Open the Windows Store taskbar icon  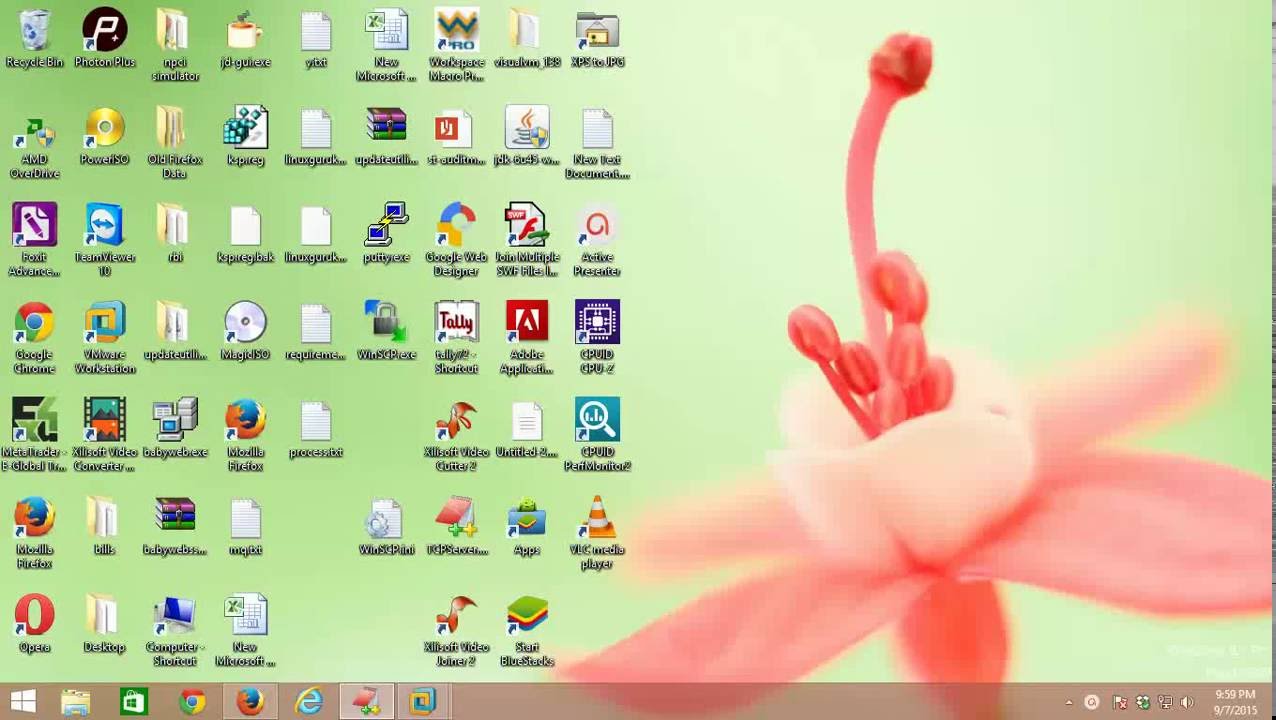click(x=134, y=702)
